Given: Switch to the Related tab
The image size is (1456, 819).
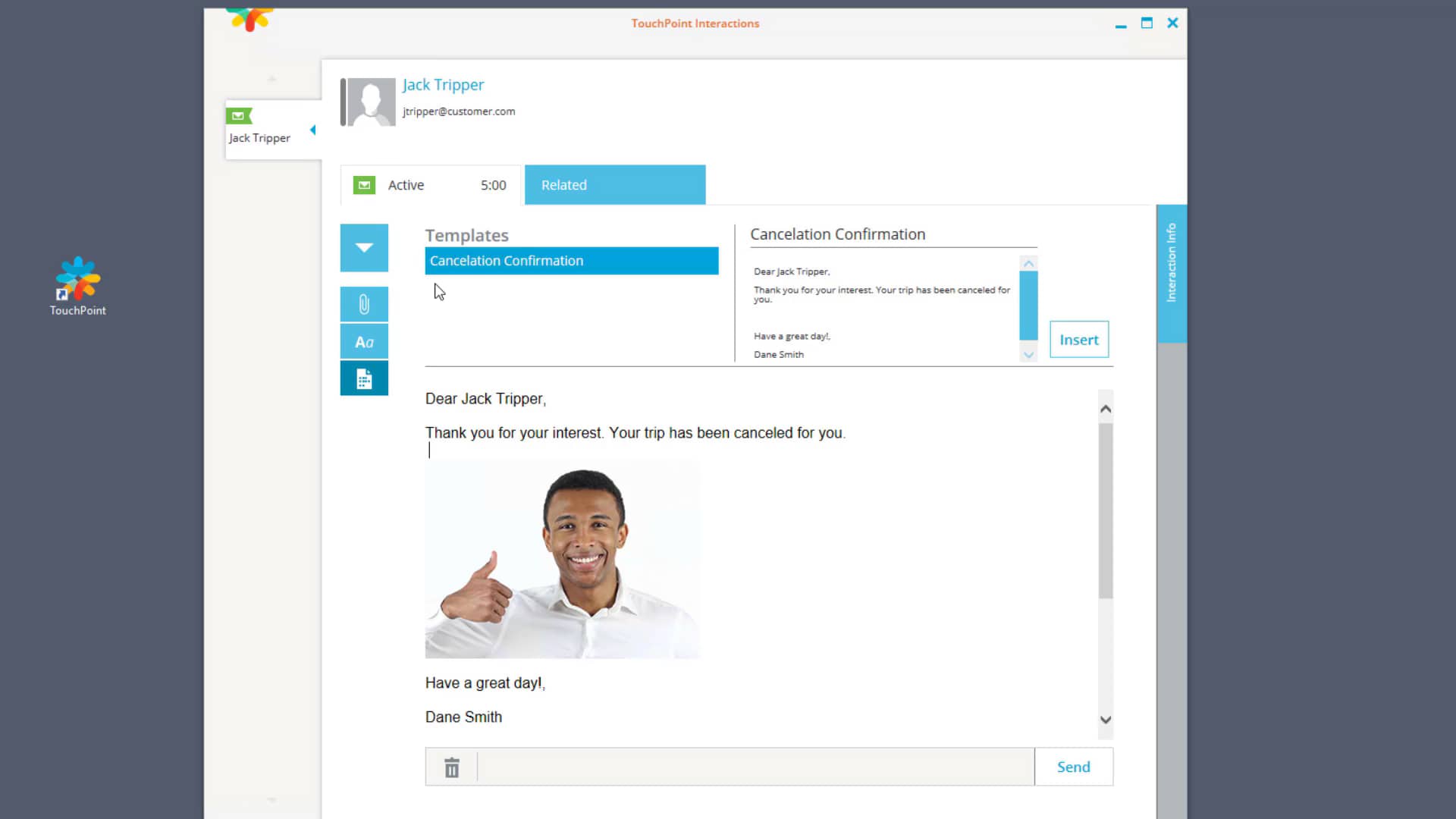Looking at the screenshot, I should point(615,184).
